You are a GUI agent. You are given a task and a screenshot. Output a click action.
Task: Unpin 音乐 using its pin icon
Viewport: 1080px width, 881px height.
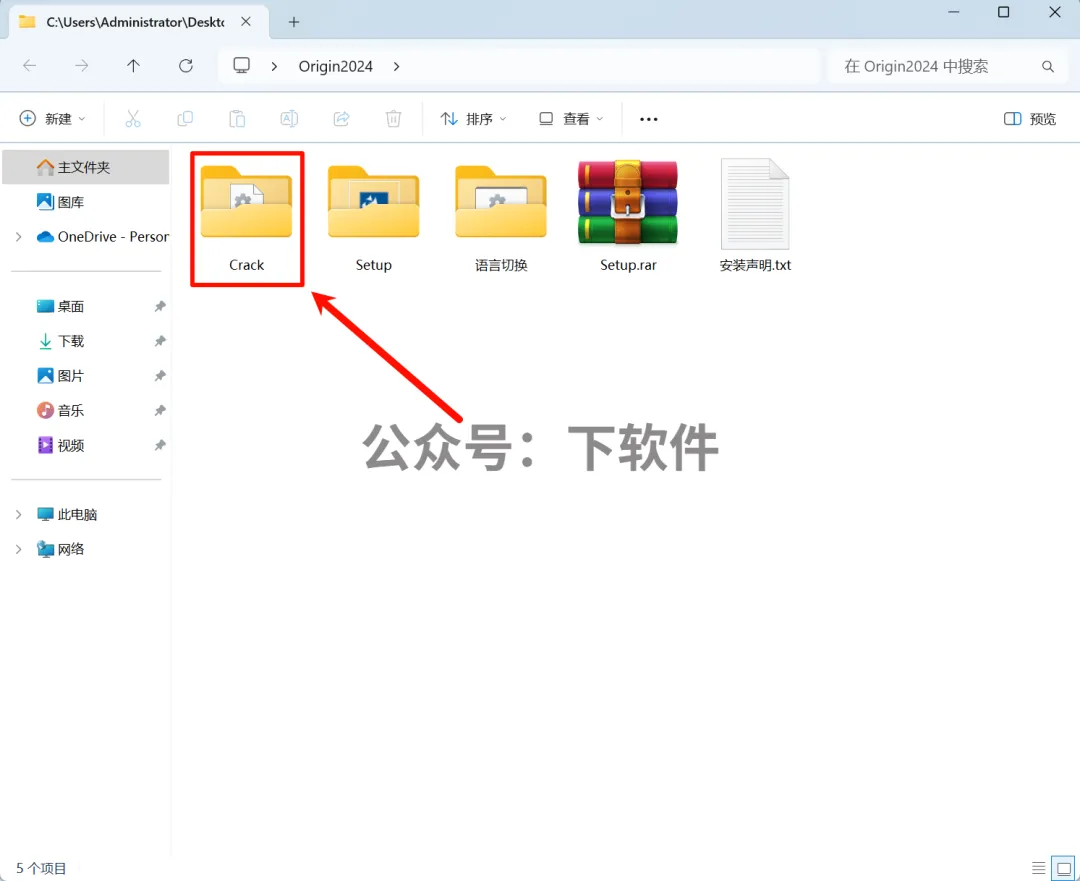click(160, 411)
